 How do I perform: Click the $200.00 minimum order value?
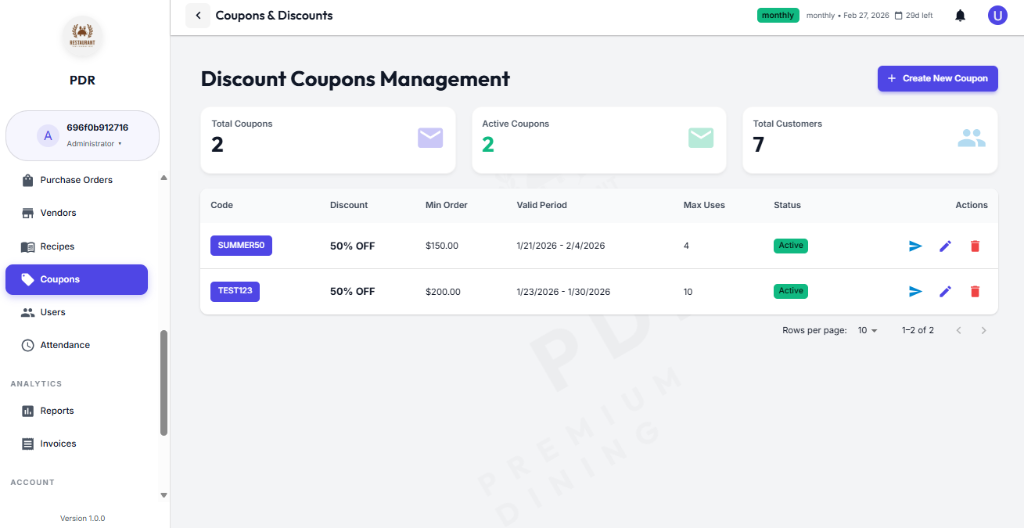(x=443, y=292)
